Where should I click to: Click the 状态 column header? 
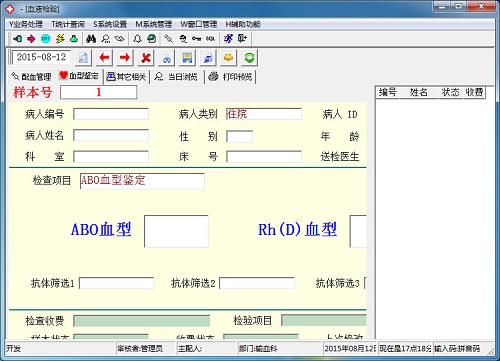[450, 92]
